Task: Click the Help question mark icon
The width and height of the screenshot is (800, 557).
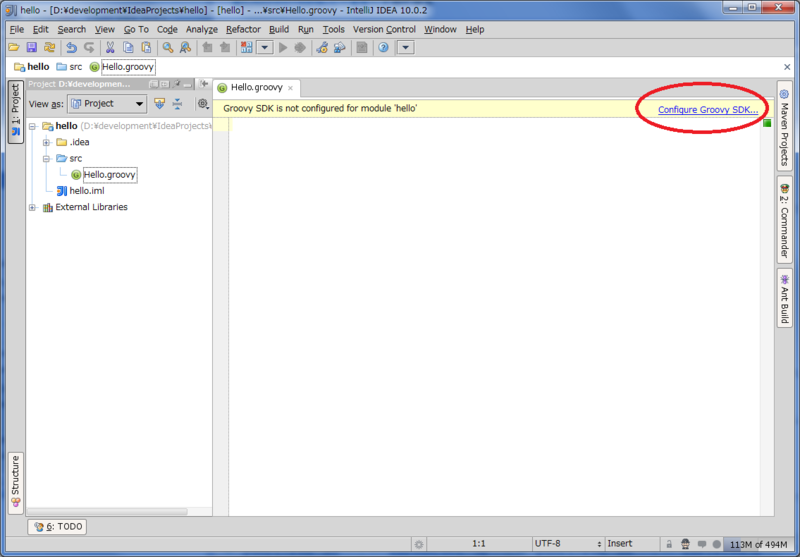Action: [383, 47]
